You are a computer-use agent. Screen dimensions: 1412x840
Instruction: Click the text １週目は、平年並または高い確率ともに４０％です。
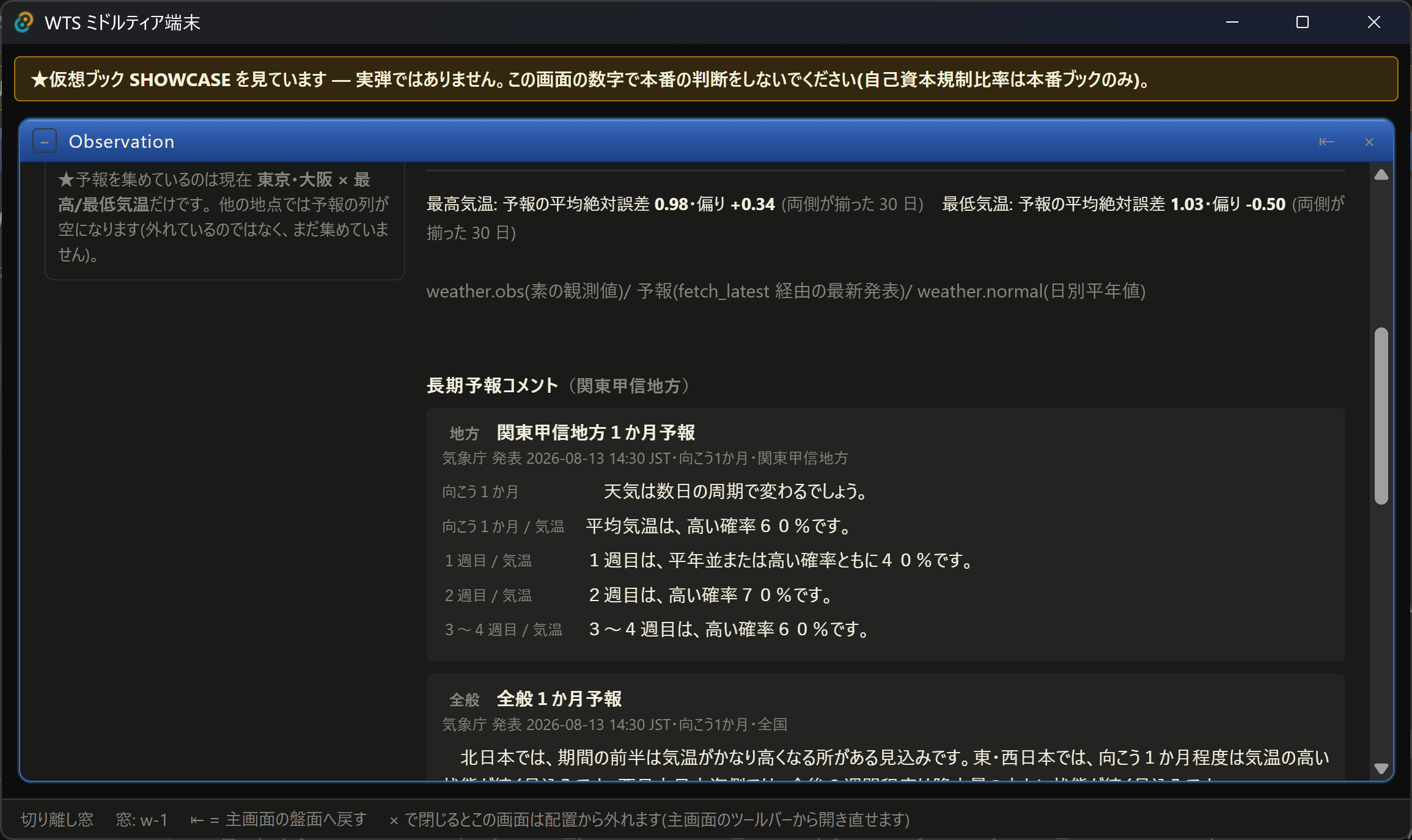click(782, 560)
